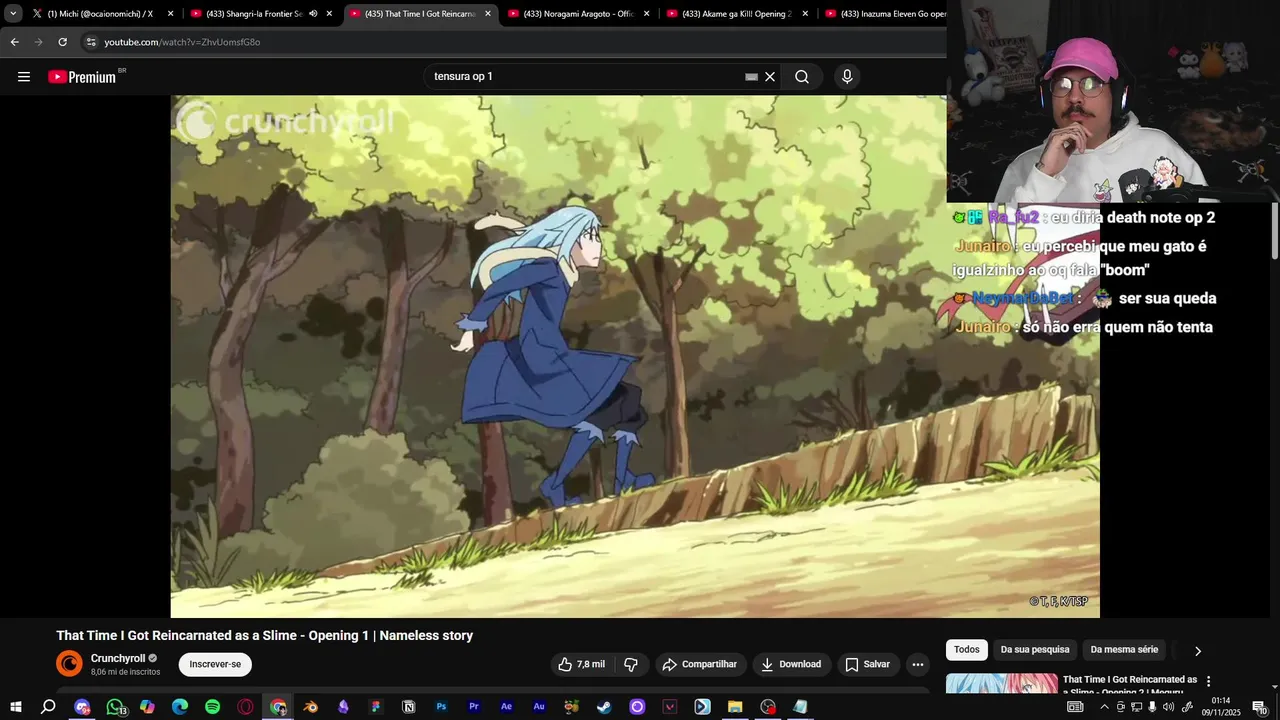Open Notion from the taskbar
1280x720 pixels.
[409, 707]
